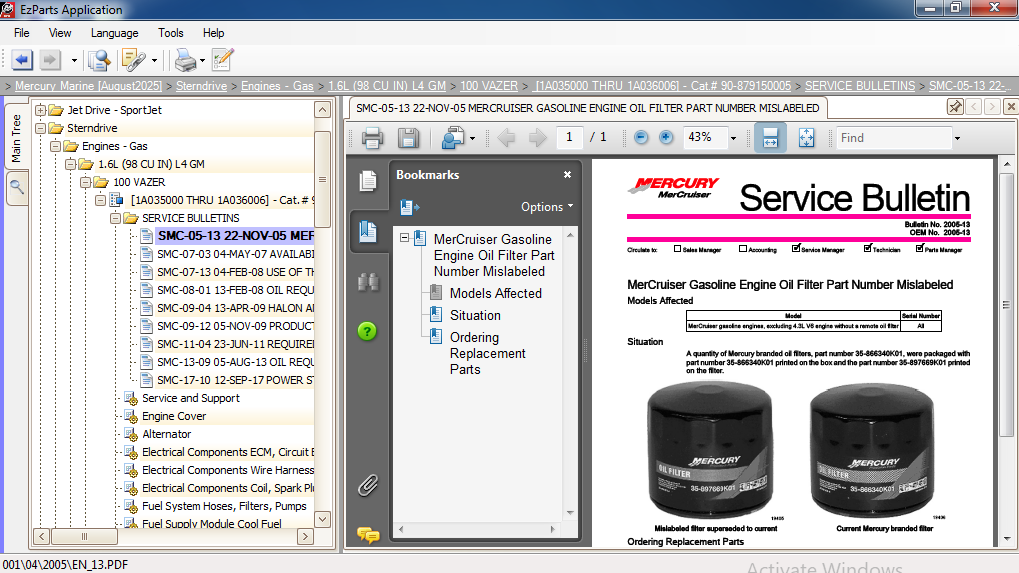
Task: Click the SERVICE BULLETINS breadcrumb link
Action: (x=860, y=86)
